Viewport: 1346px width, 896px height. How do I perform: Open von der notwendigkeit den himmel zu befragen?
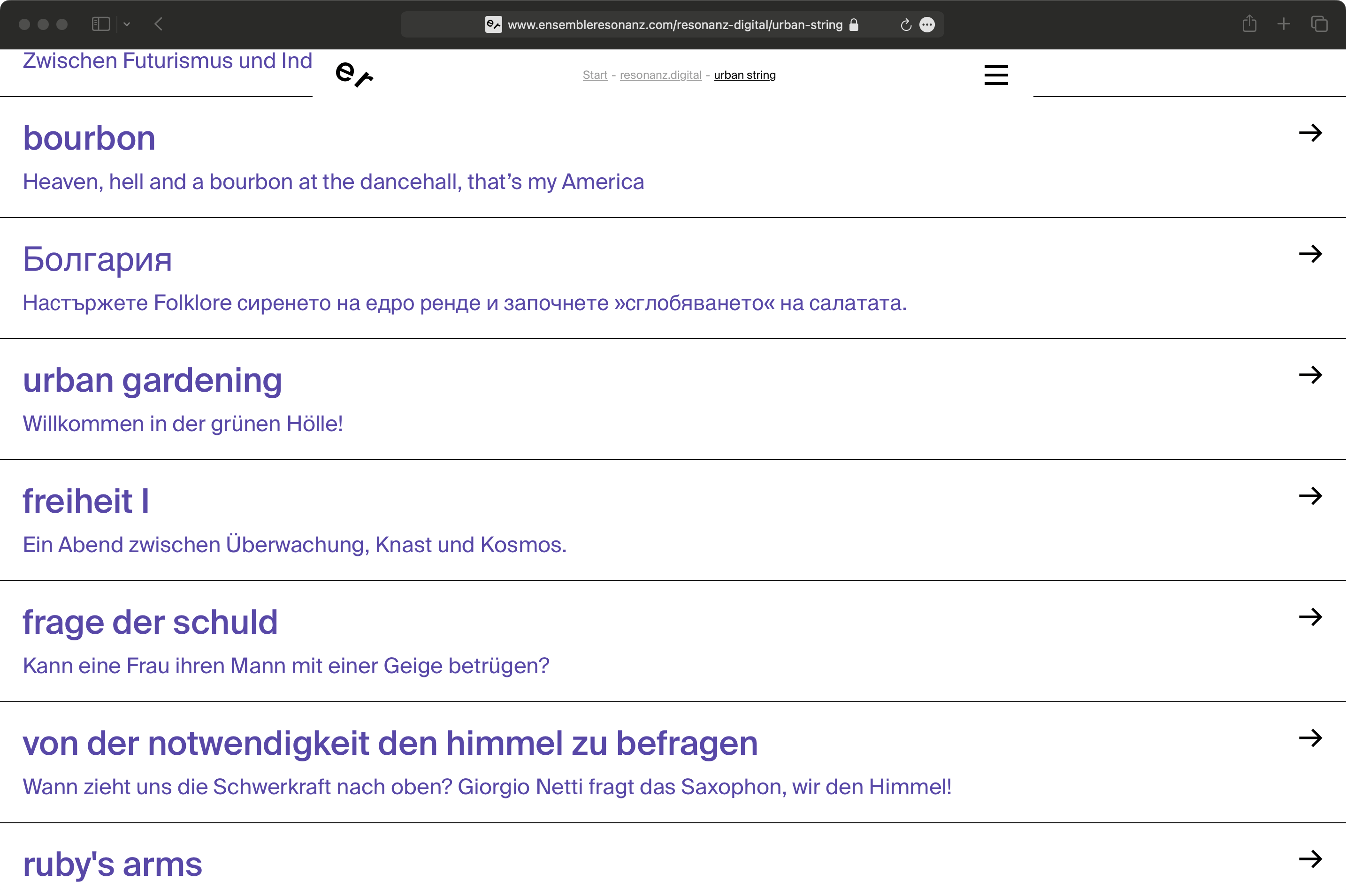[390, 744]
